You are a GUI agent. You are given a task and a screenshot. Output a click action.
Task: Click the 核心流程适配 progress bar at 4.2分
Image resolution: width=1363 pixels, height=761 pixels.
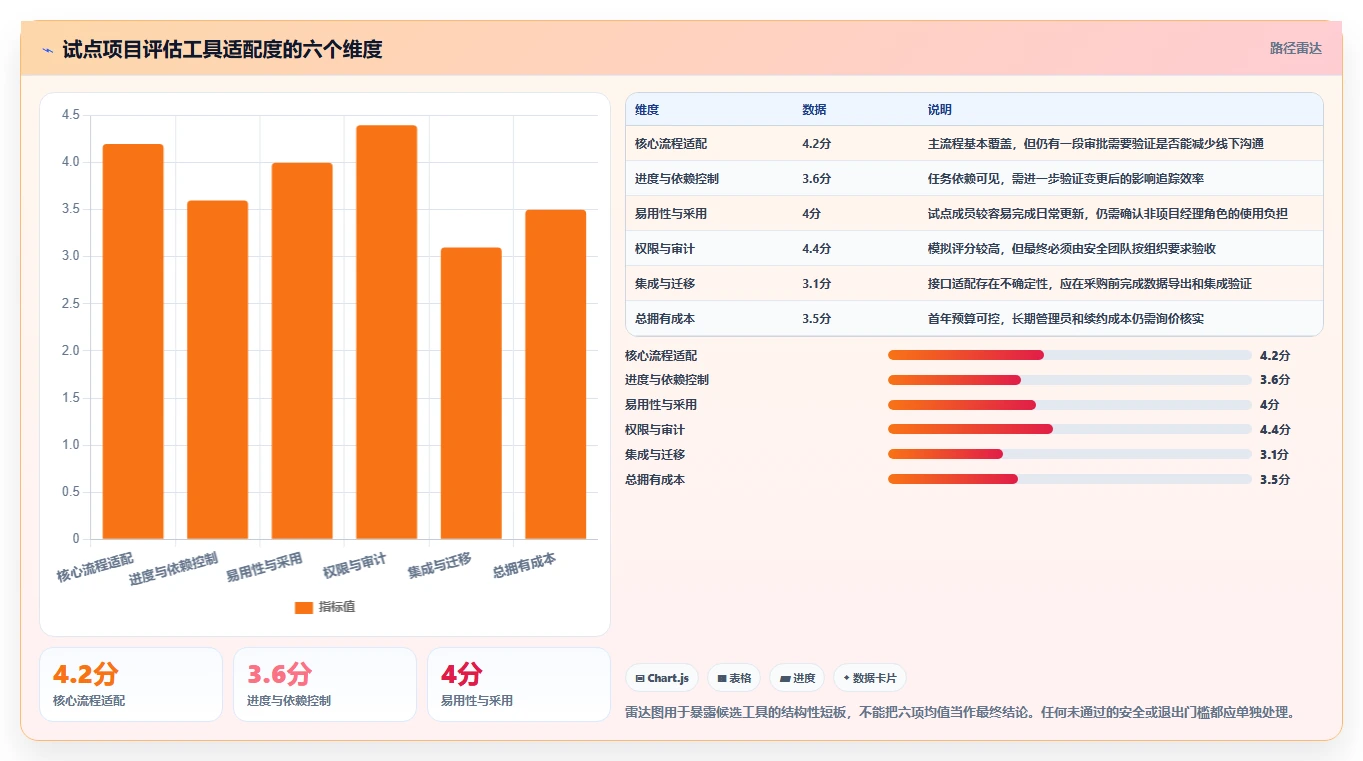pyautogui.click(x=1070, y=355)
